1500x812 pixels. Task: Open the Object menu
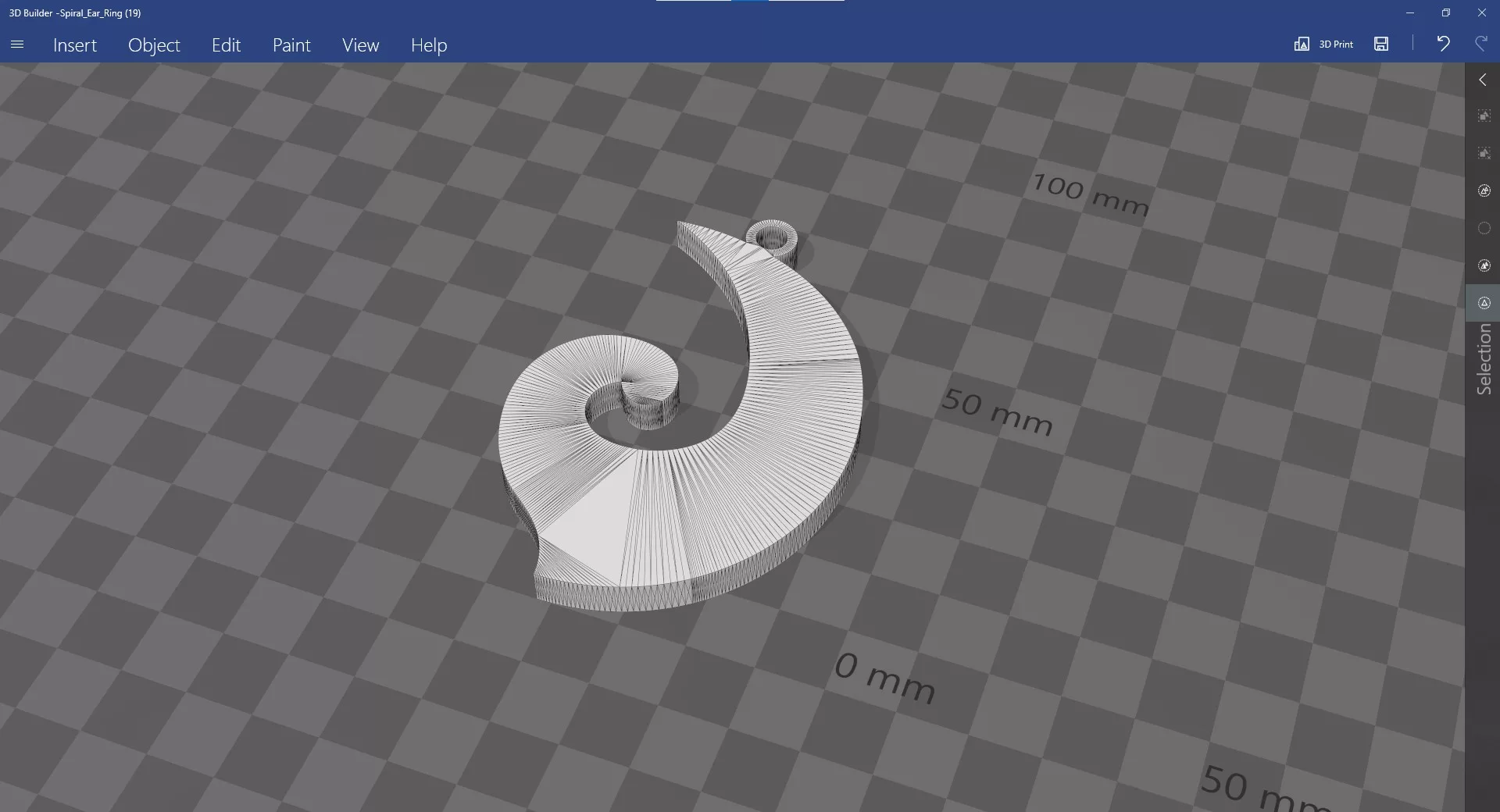(x=154, y=45)
